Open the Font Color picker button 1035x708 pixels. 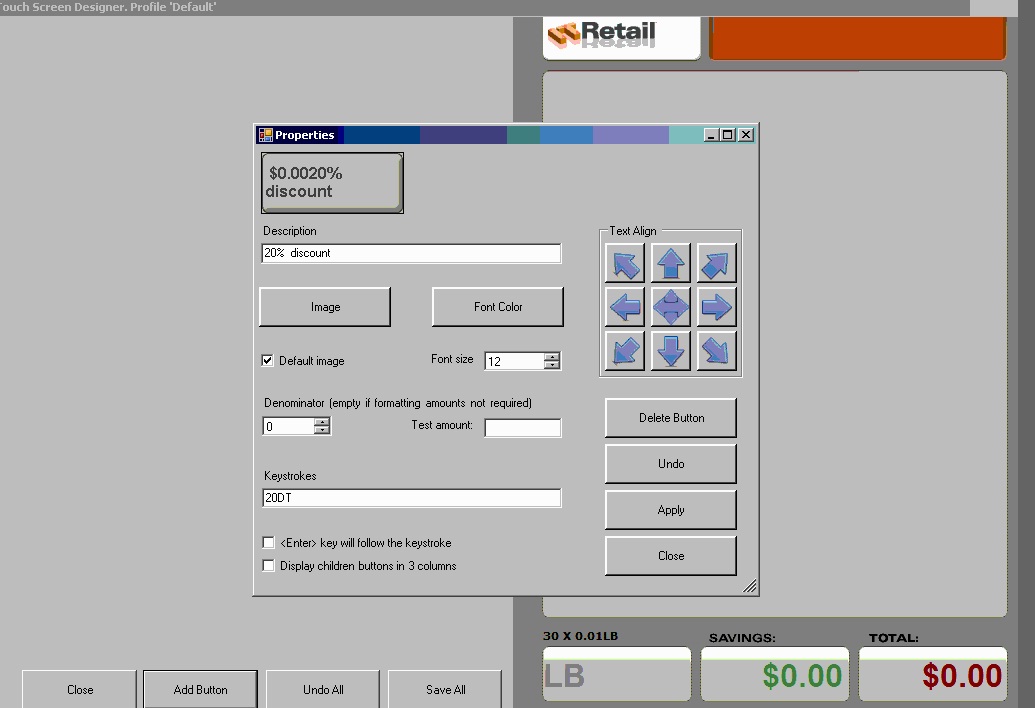(x=498, y=307)
